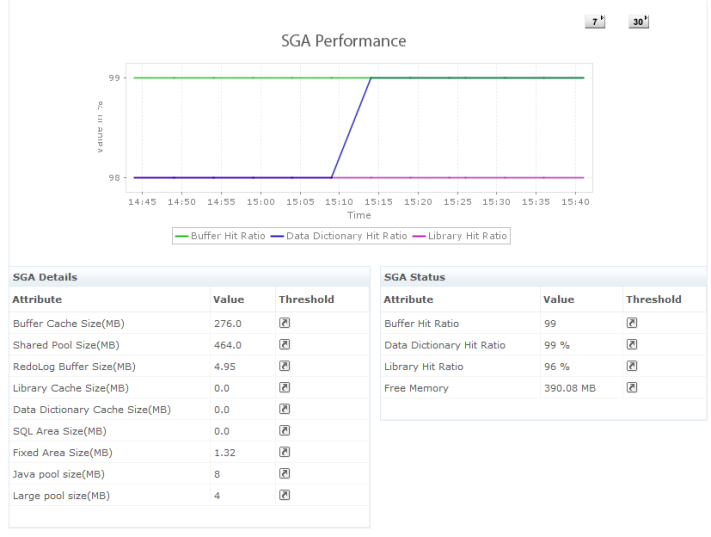Configure threshold for Fixed Area Size
Image resolution: width=711 pixels, height=537 pixels.
(x=284, y=452)
